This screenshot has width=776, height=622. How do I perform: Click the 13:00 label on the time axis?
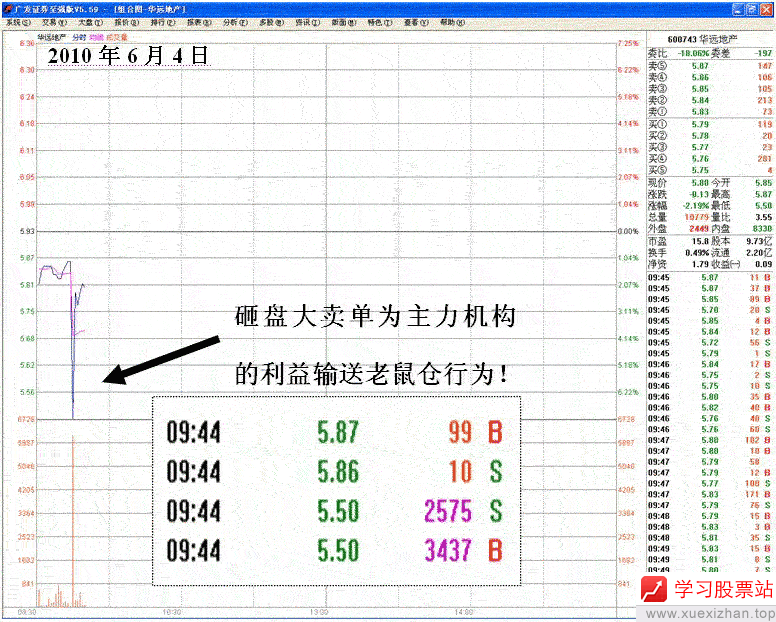(x=319, y=612)
